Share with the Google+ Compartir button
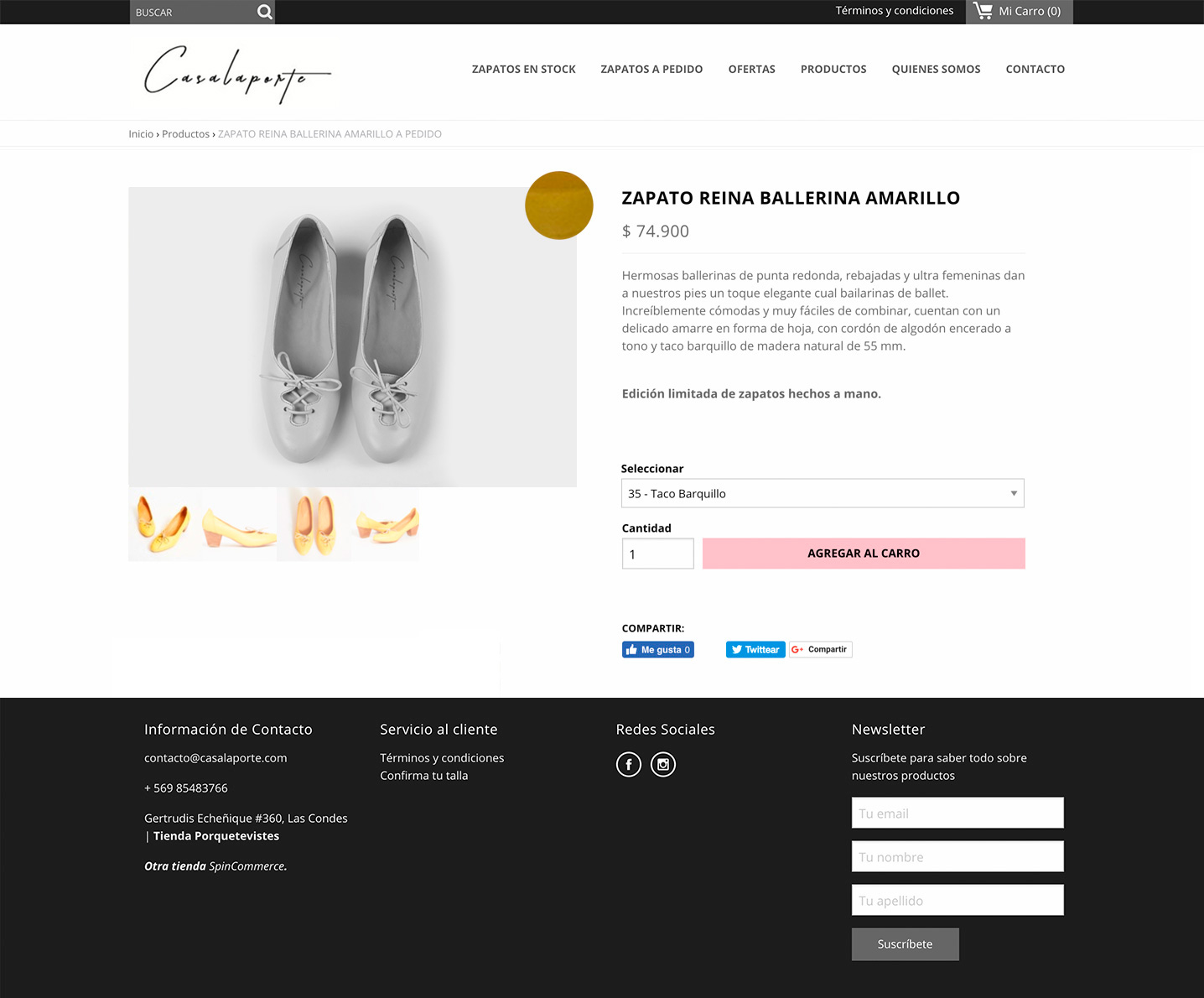The image size is (1204, 998). click(x=820, y=649)
